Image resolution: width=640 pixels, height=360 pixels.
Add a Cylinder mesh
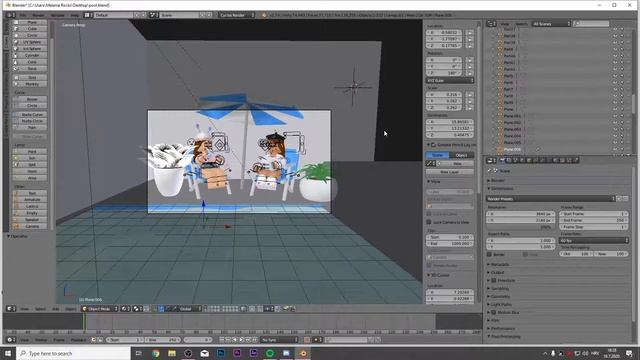30,55
